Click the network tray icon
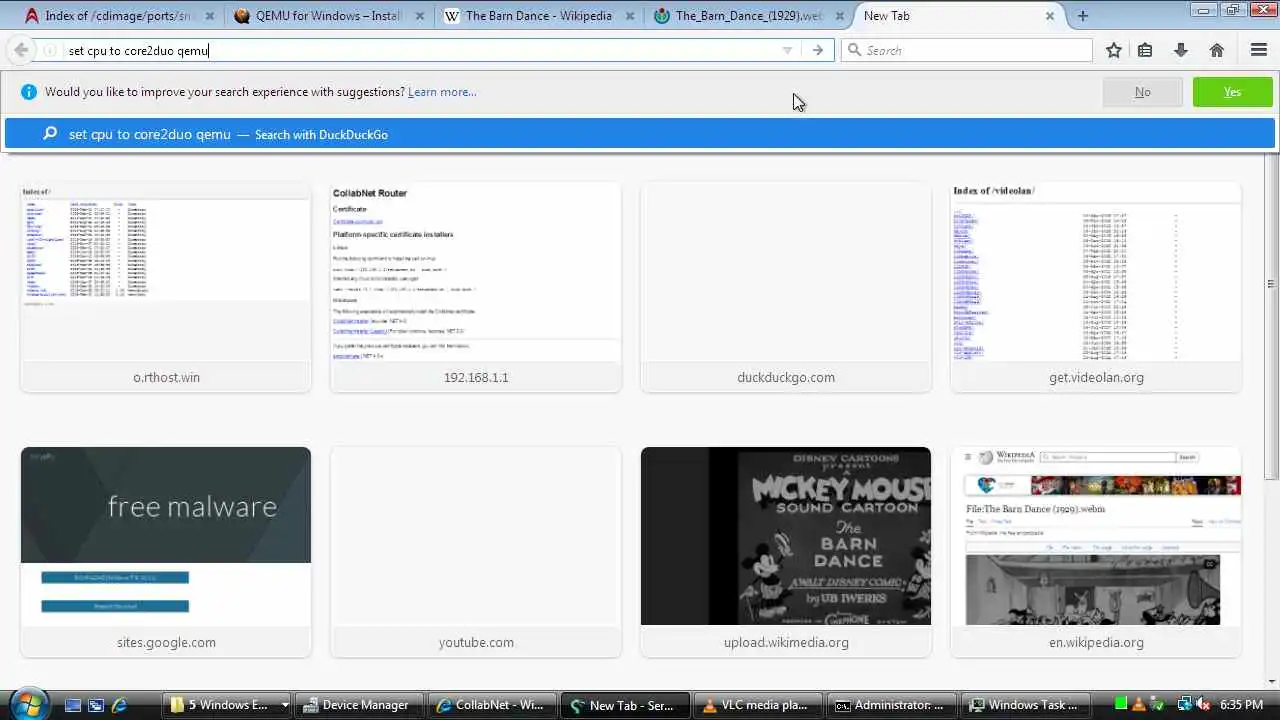 [x=1184, y=705]
